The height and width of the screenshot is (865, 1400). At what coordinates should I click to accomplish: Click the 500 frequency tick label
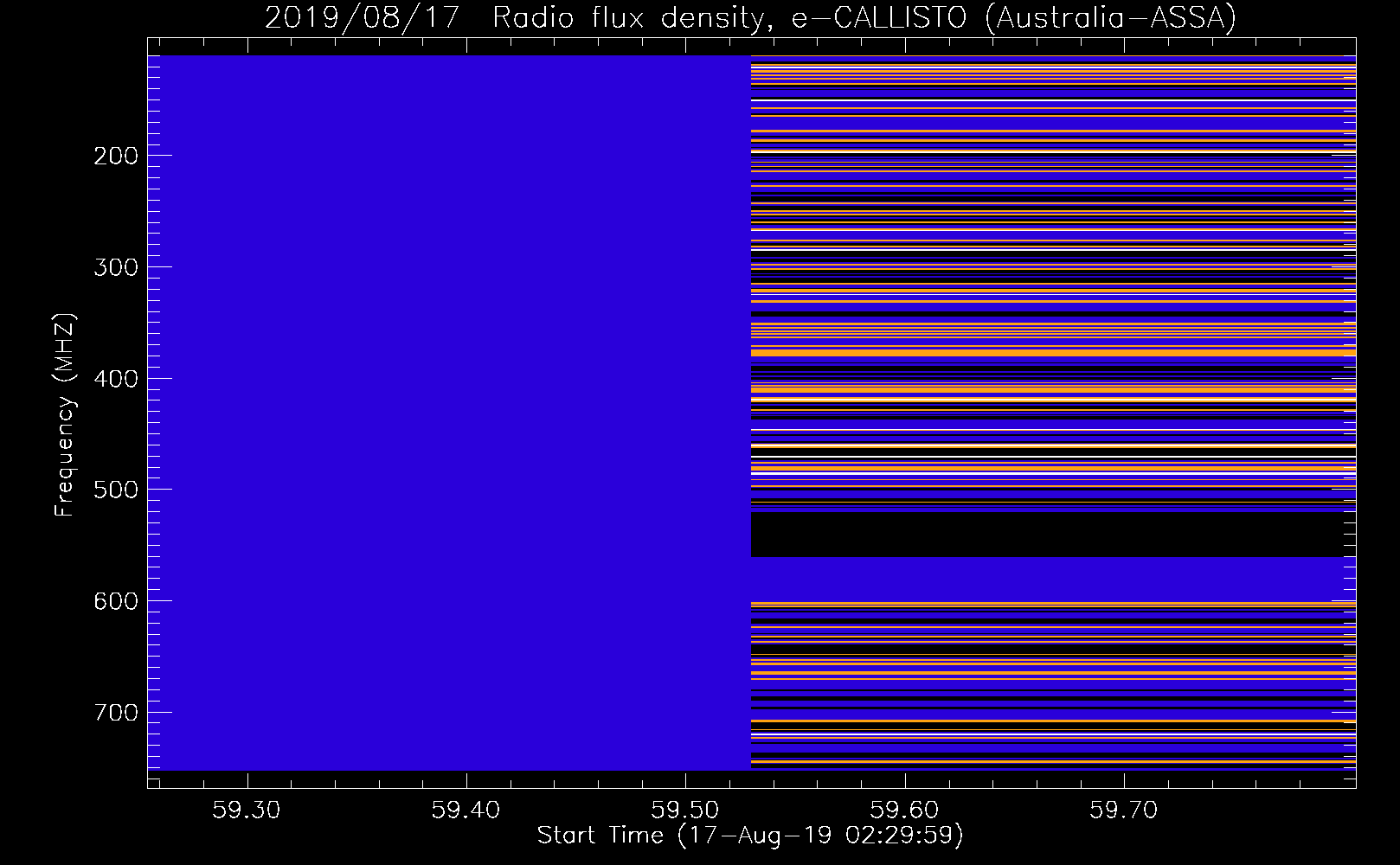(x=115, y=490)
